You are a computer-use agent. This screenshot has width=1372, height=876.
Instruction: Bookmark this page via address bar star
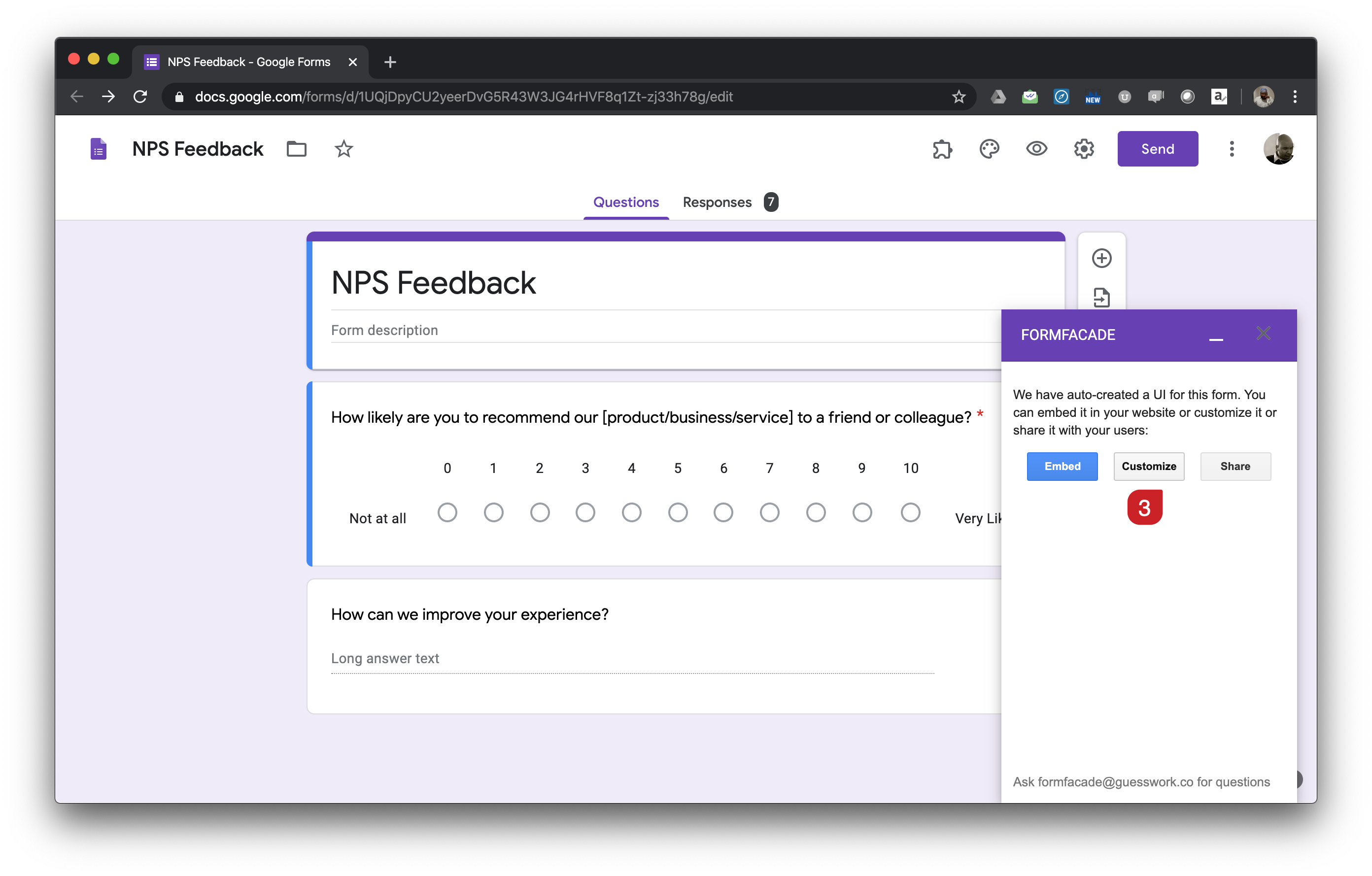point(959,96)
